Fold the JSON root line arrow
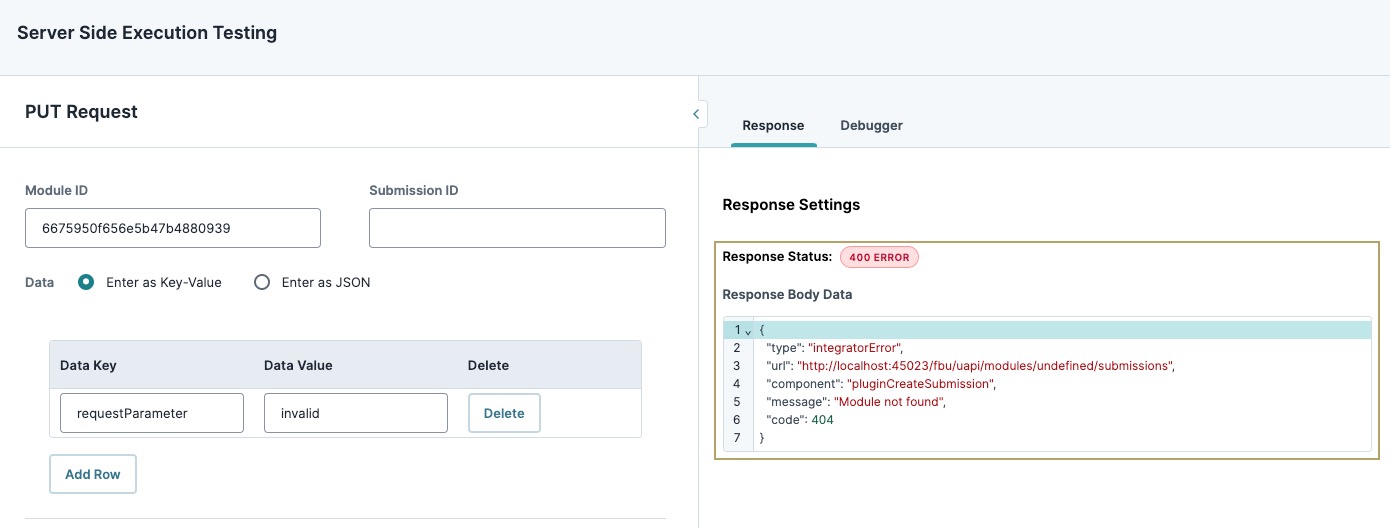The height and width of the screenshot is (528, 1390). (748, 331)
